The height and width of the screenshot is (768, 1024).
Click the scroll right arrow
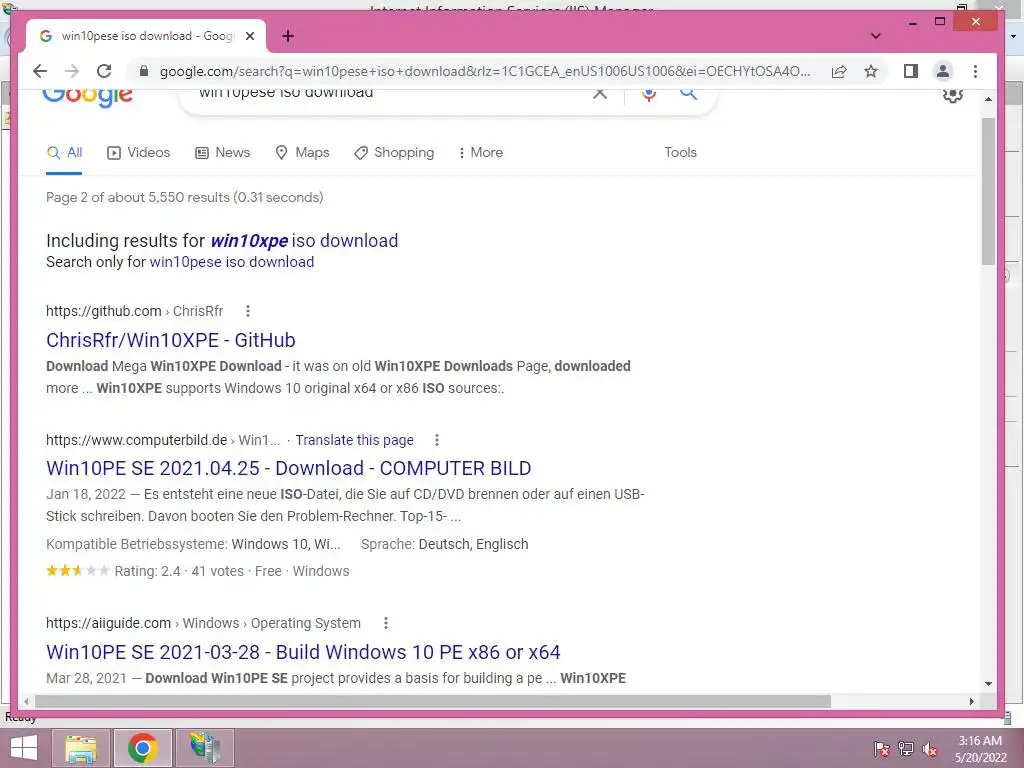tap(972, 701)
